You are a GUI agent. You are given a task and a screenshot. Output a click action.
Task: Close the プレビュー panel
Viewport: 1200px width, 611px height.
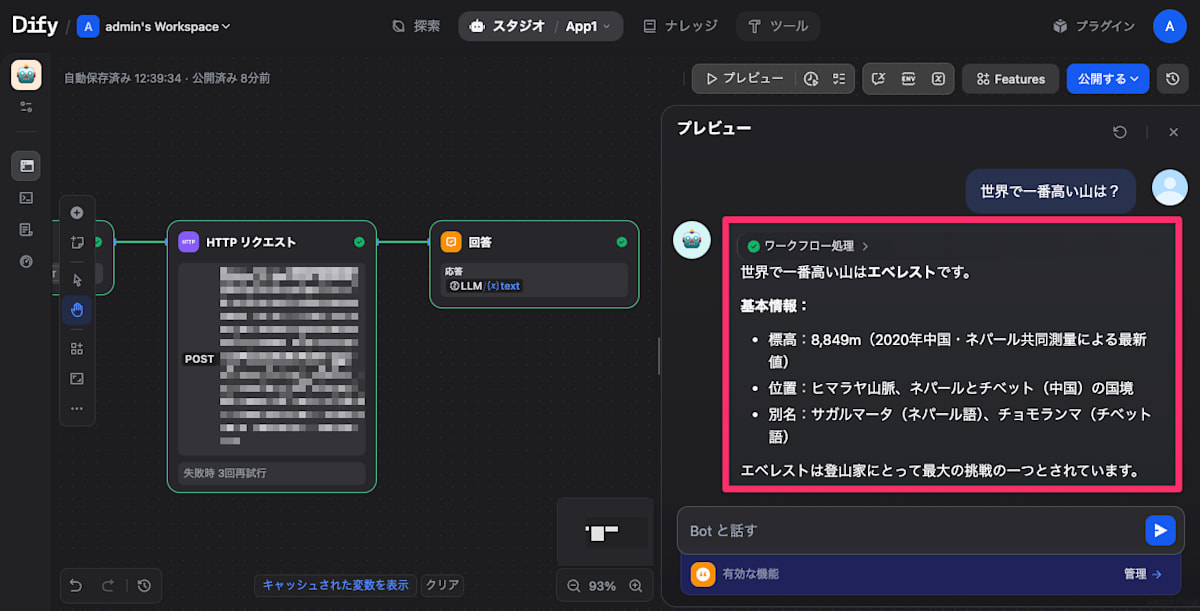click(x=1174, y=132)
